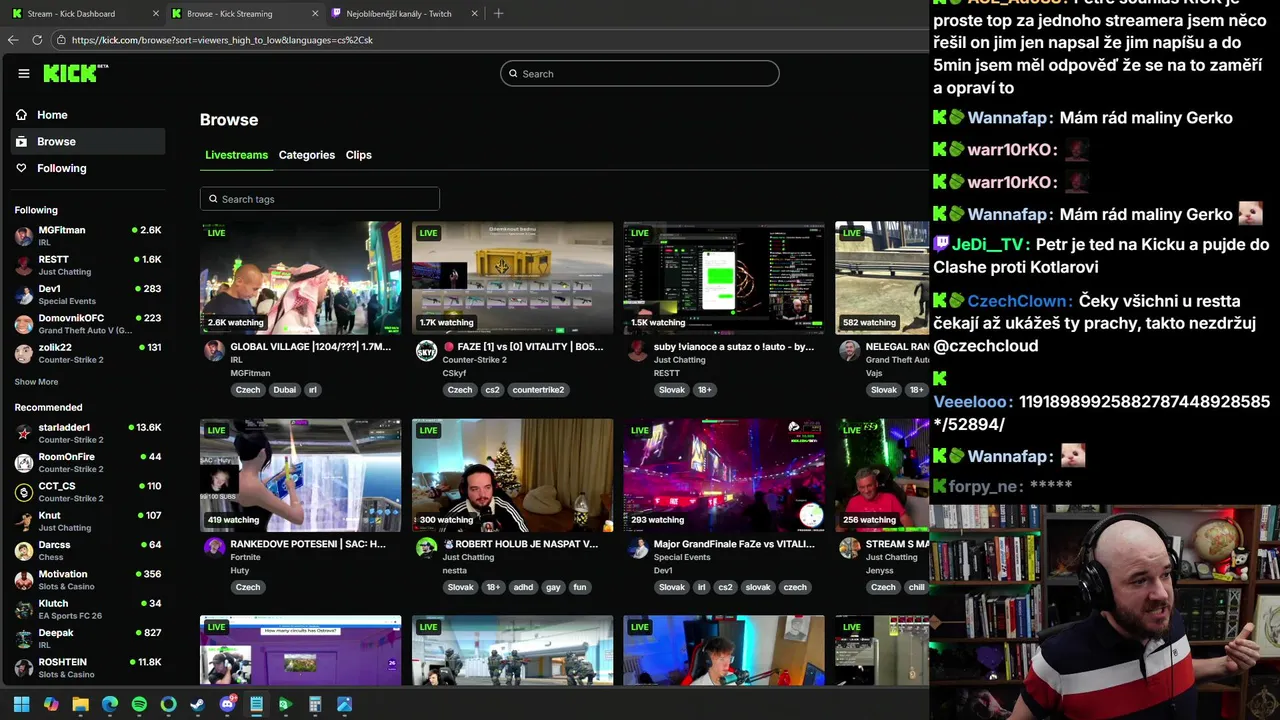Open the hamburger sidebar menu
The width and height of the screenshot is (1280, 720).
tap(24, 73)
